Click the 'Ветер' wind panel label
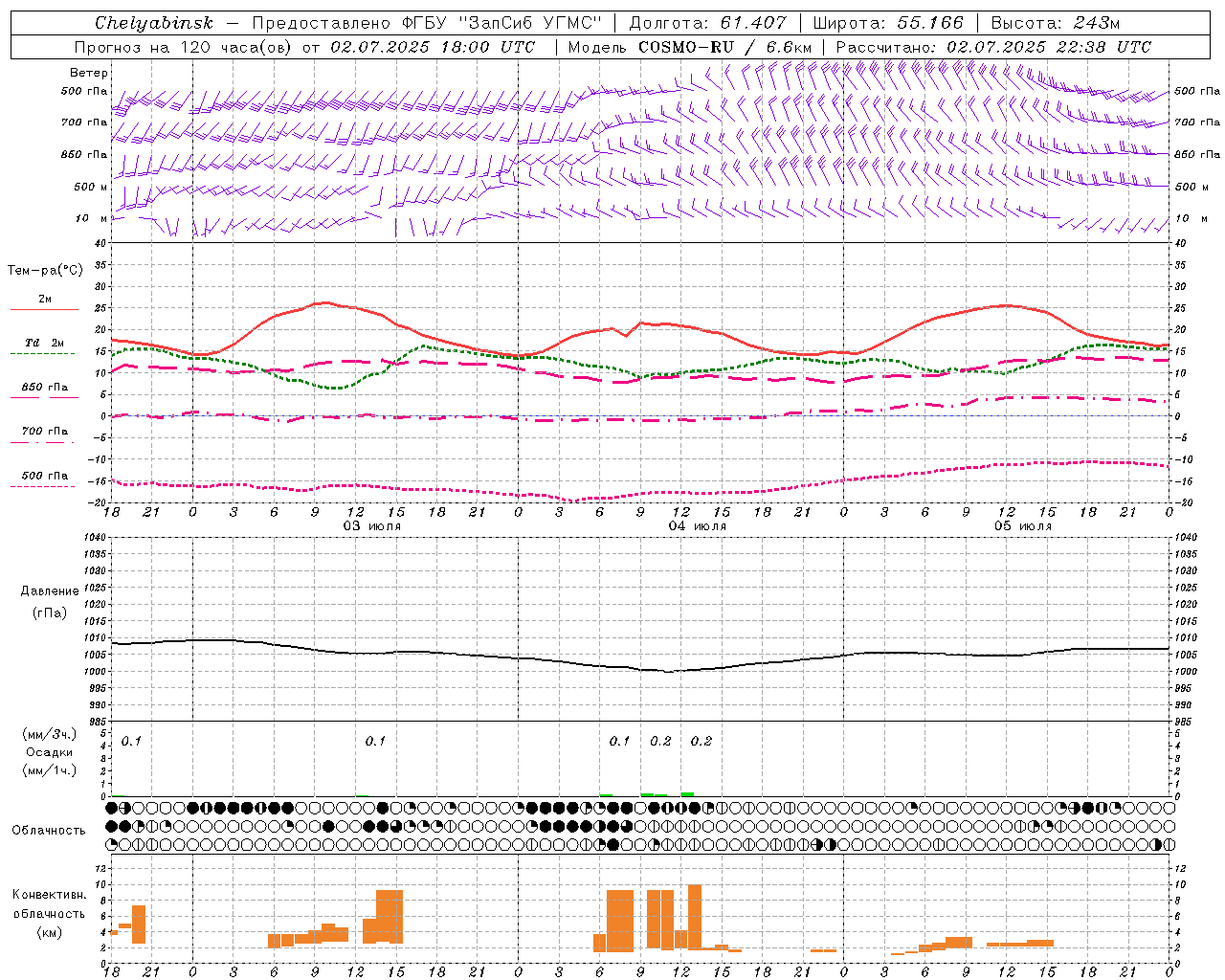The width and height of the screenshot is (1225, 980). (x=89, y=73)
